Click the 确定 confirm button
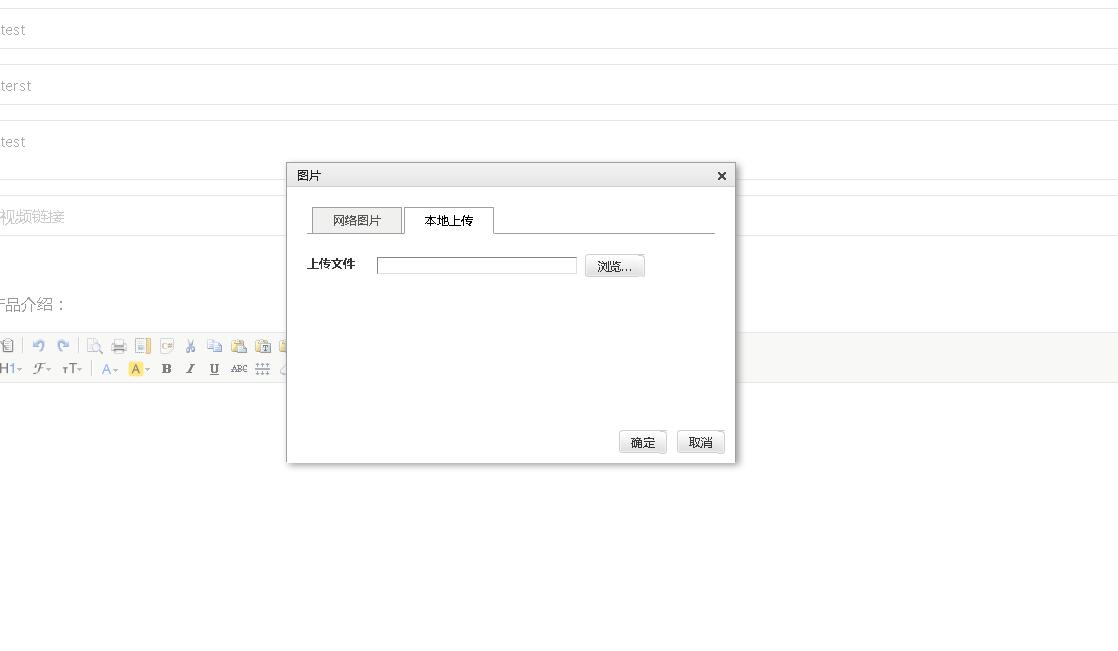1118x651 pixels. point(642,442)
